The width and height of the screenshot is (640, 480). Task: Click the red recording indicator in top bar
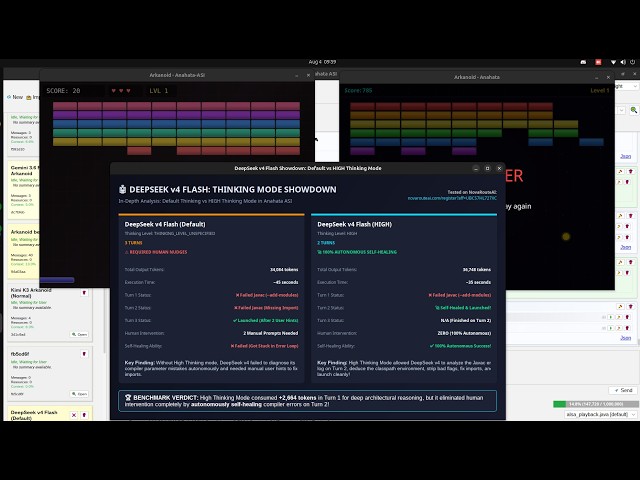(x=598, y=62)
